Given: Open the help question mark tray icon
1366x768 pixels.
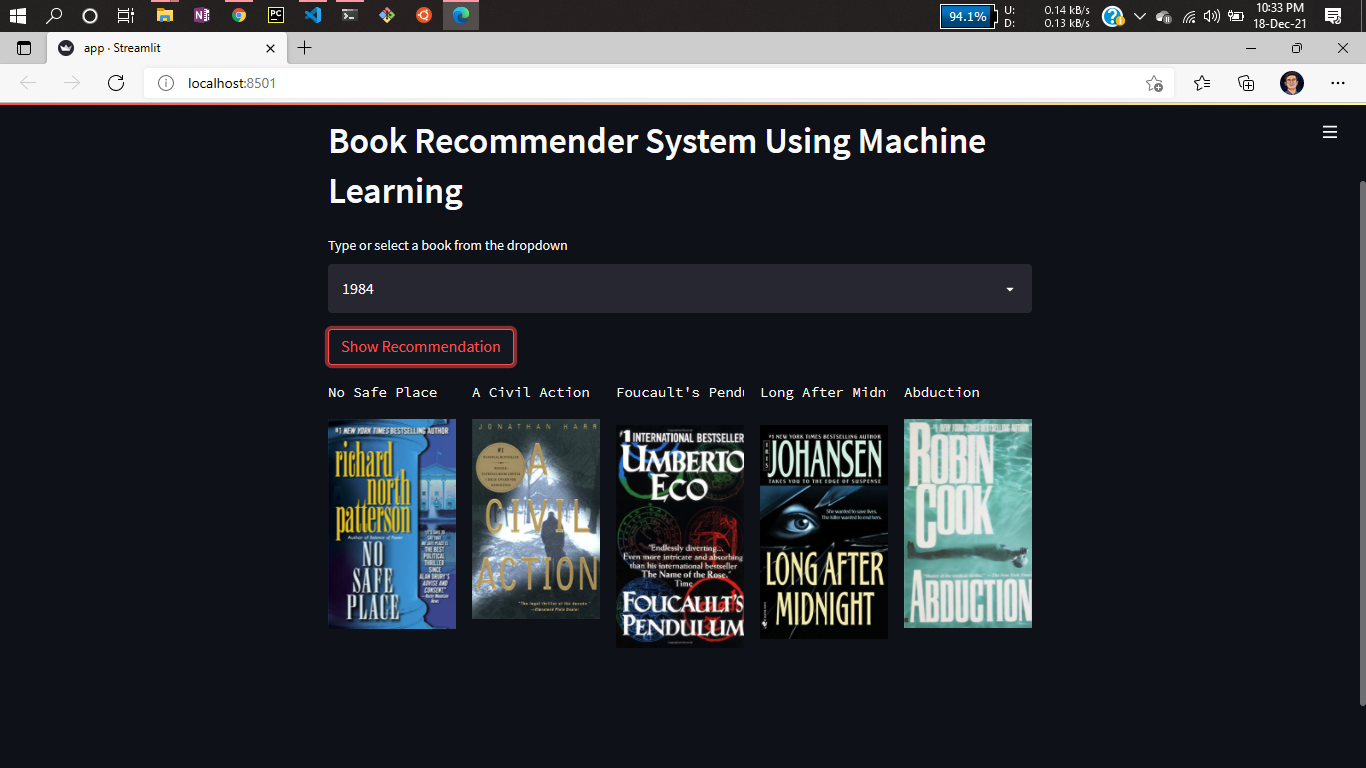Looking at the screenshot, I should 1112,16.
